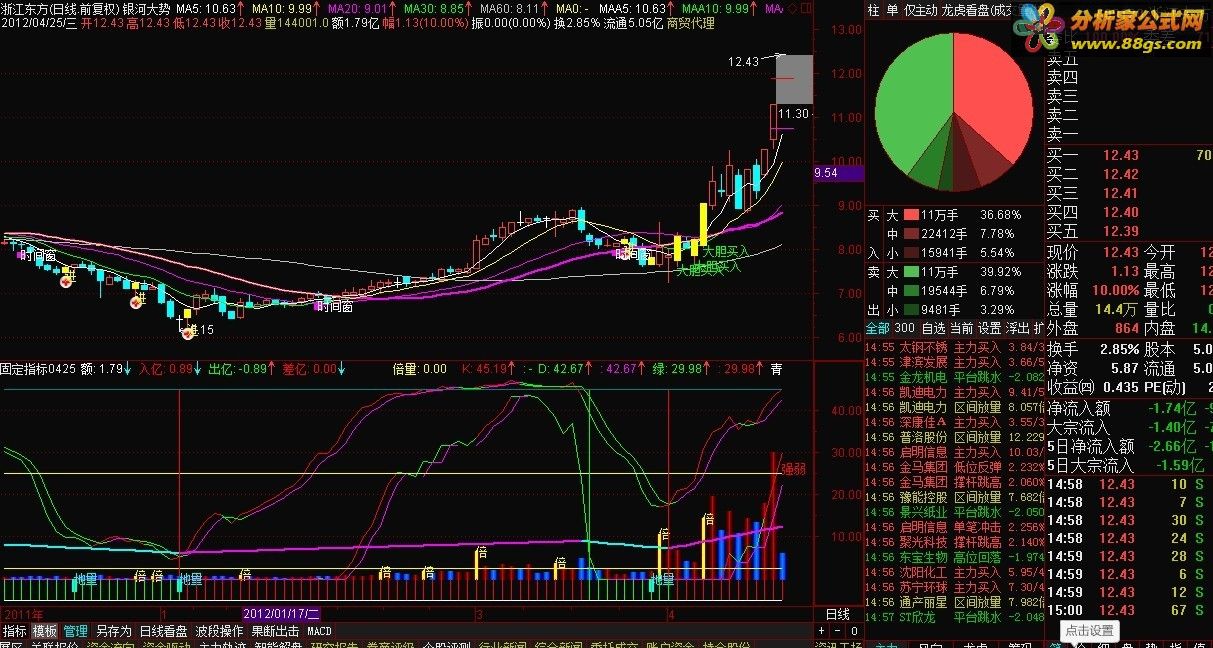Click the red circle marker on the 6.15 low candle

coord(187,333)
